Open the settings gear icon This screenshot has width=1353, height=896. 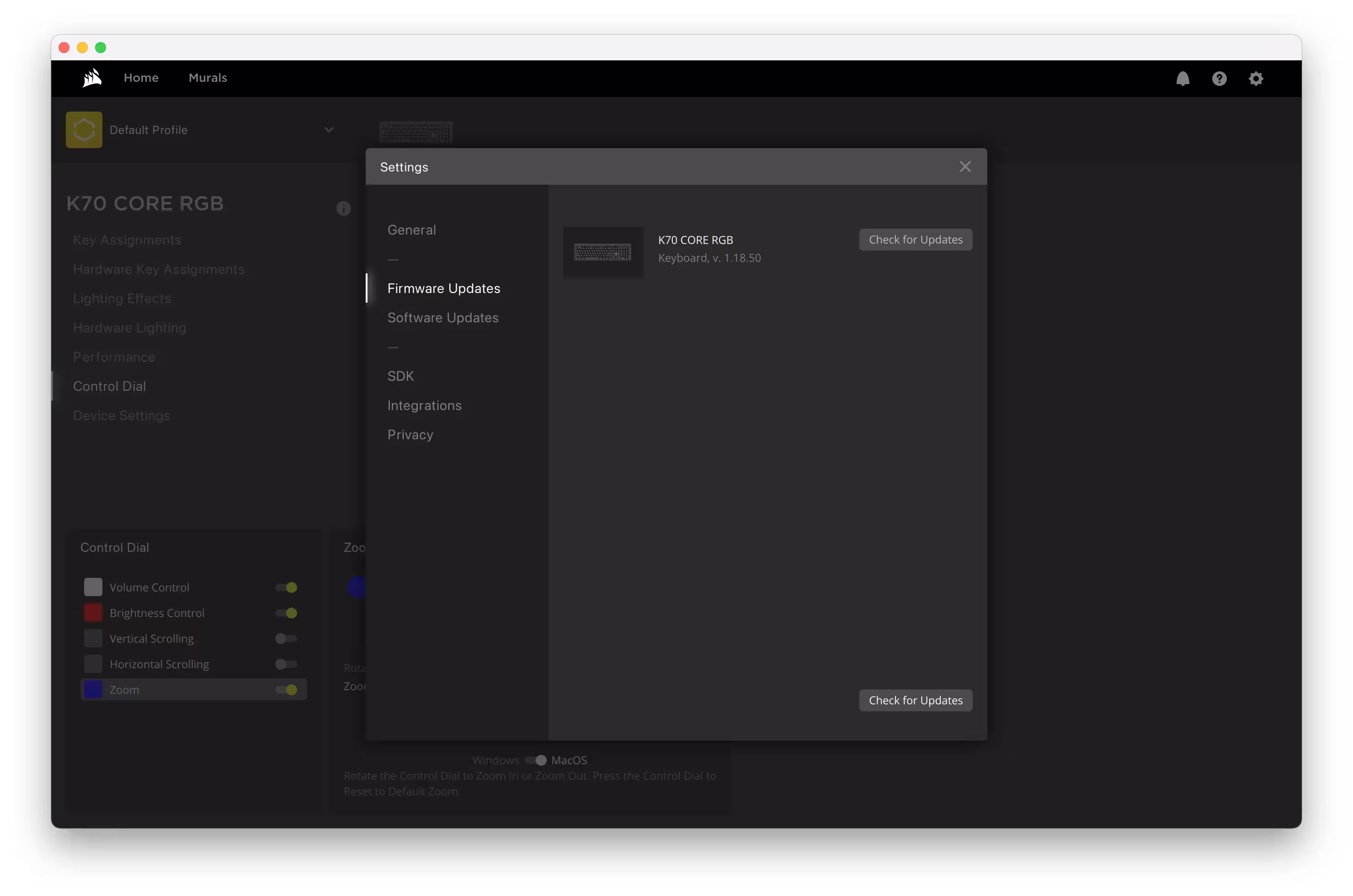click(x=1255, y=78)
